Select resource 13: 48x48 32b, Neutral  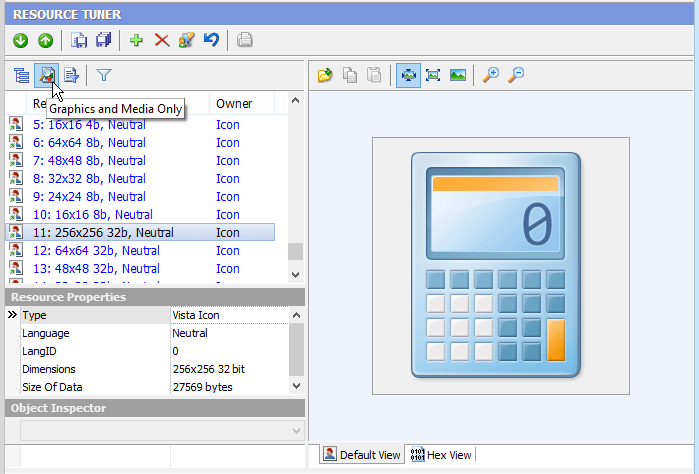tap(140, 268)
